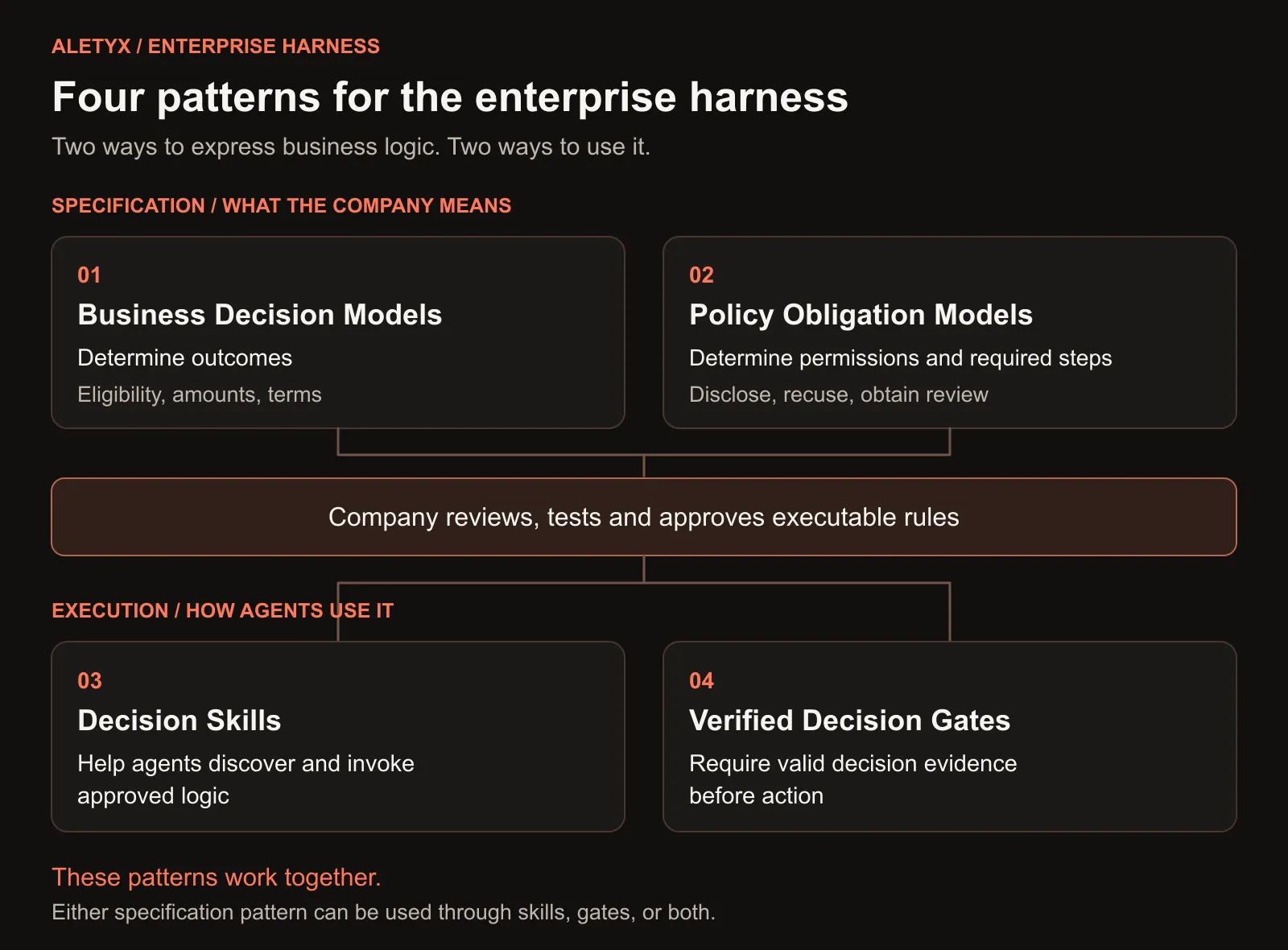Click the number '01' on the first card
Viewport: 1288px width, 950px height.
tap(89, 275)
